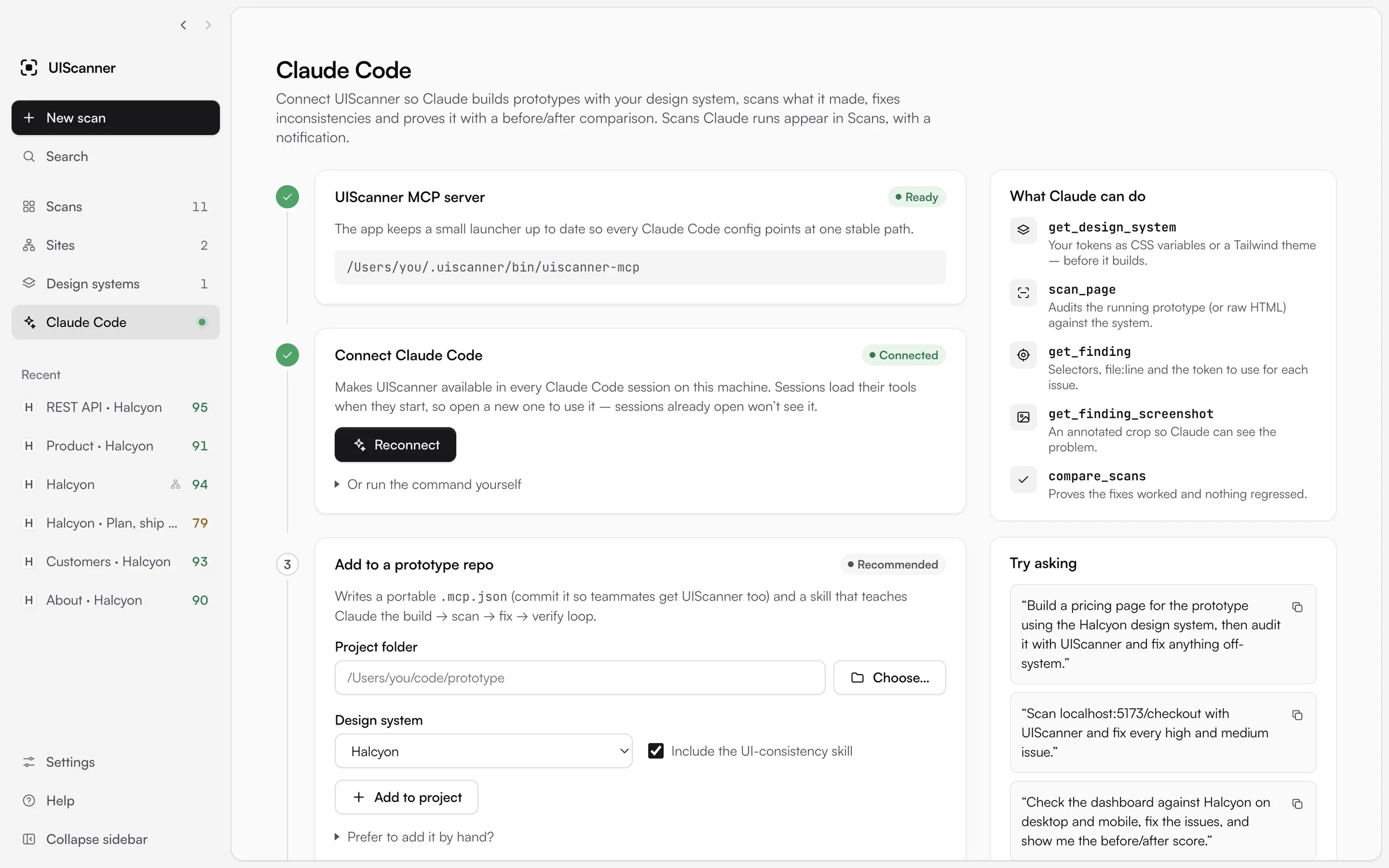Click the Ready status badge
Viewport: 1389px width, 868px height.
click(x=917, y=197)
